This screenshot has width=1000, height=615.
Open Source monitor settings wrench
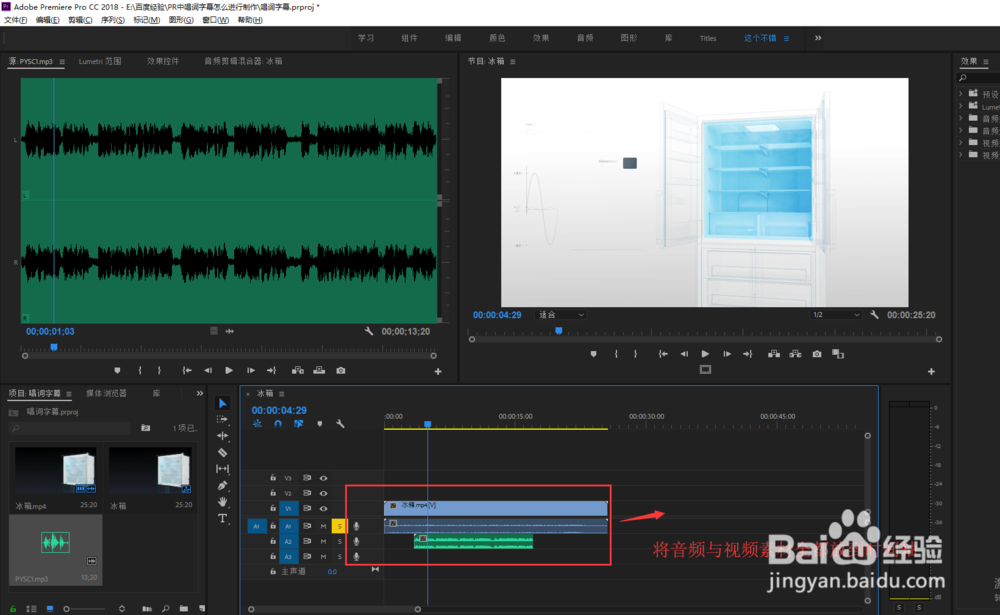click(369, 331)
